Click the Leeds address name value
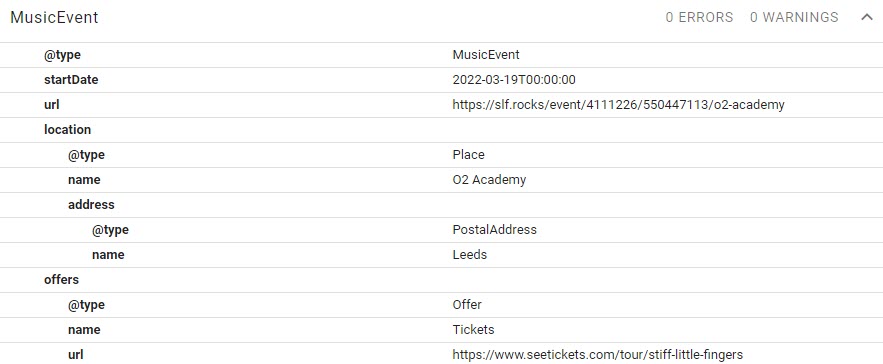Screen dimensions: 883x364 coord(470,255)
